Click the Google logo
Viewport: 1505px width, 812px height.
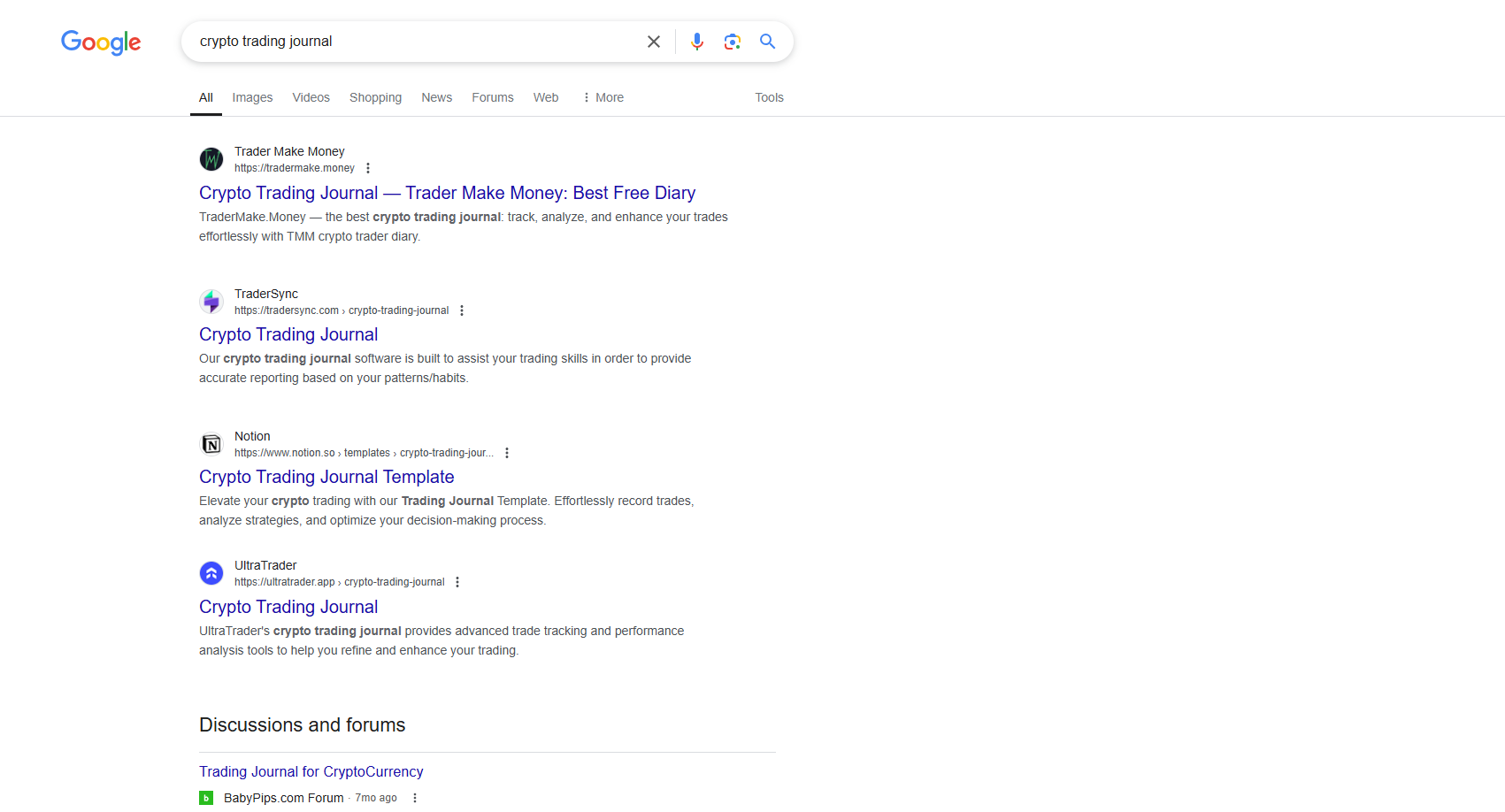(101, 42)
